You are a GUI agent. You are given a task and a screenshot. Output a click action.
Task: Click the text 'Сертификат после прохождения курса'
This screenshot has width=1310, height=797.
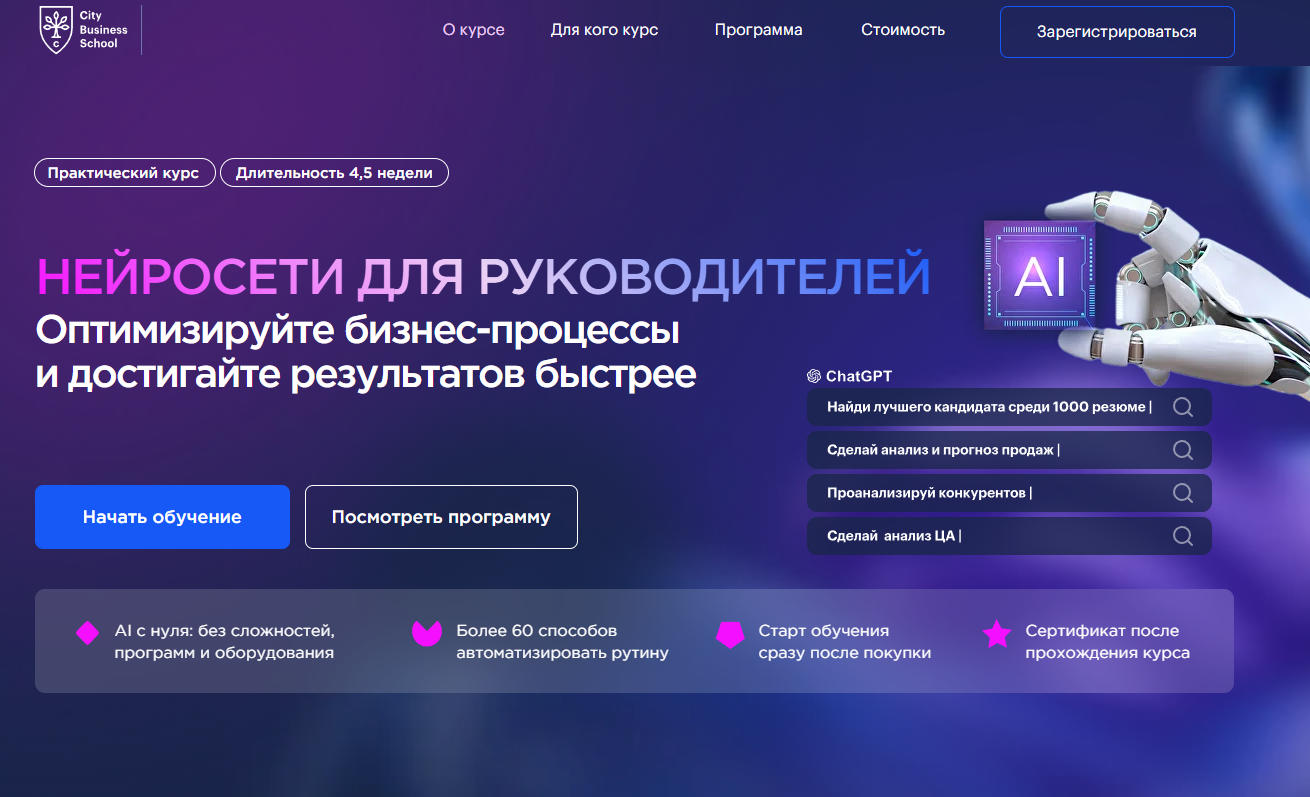click(1108, 642)
